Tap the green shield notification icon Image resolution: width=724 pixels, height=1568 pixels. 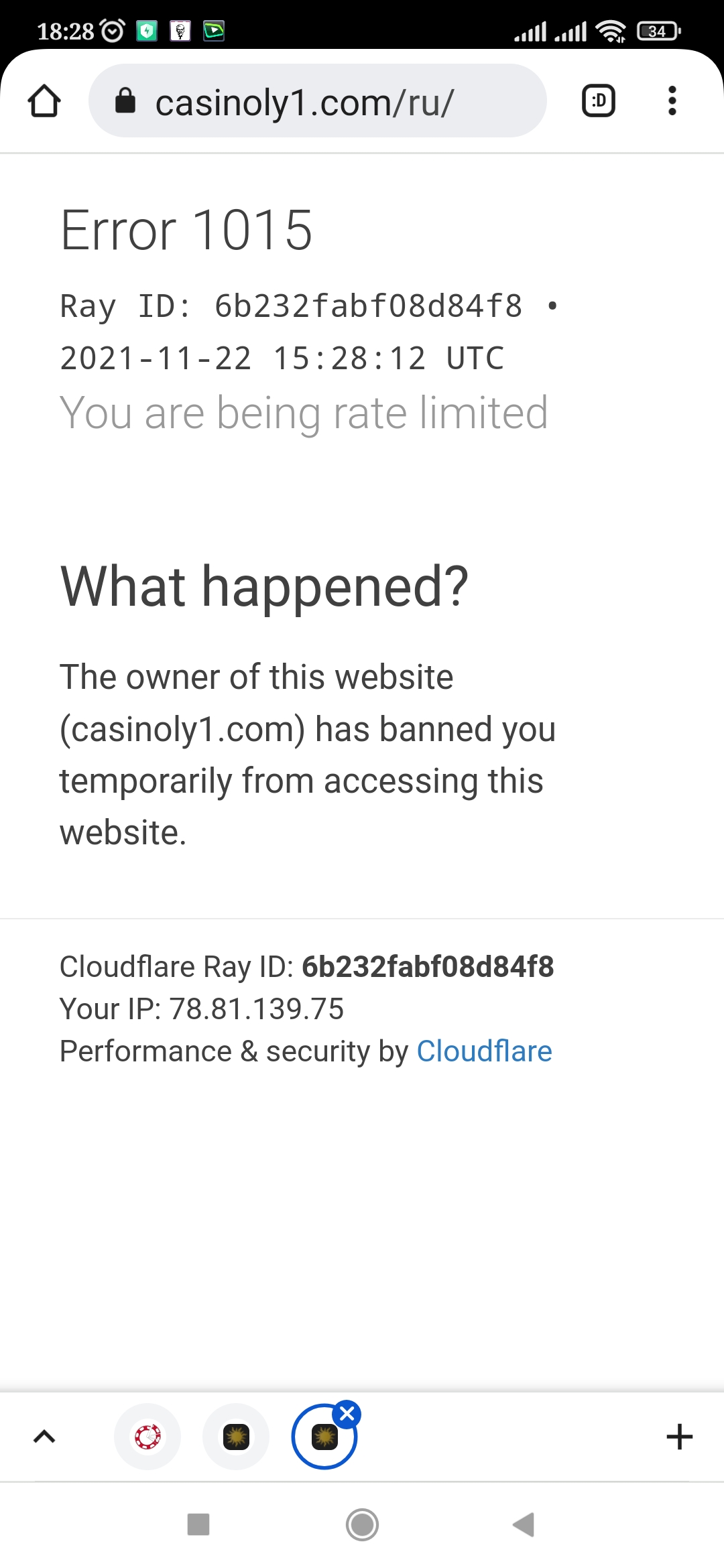point(147,31)
